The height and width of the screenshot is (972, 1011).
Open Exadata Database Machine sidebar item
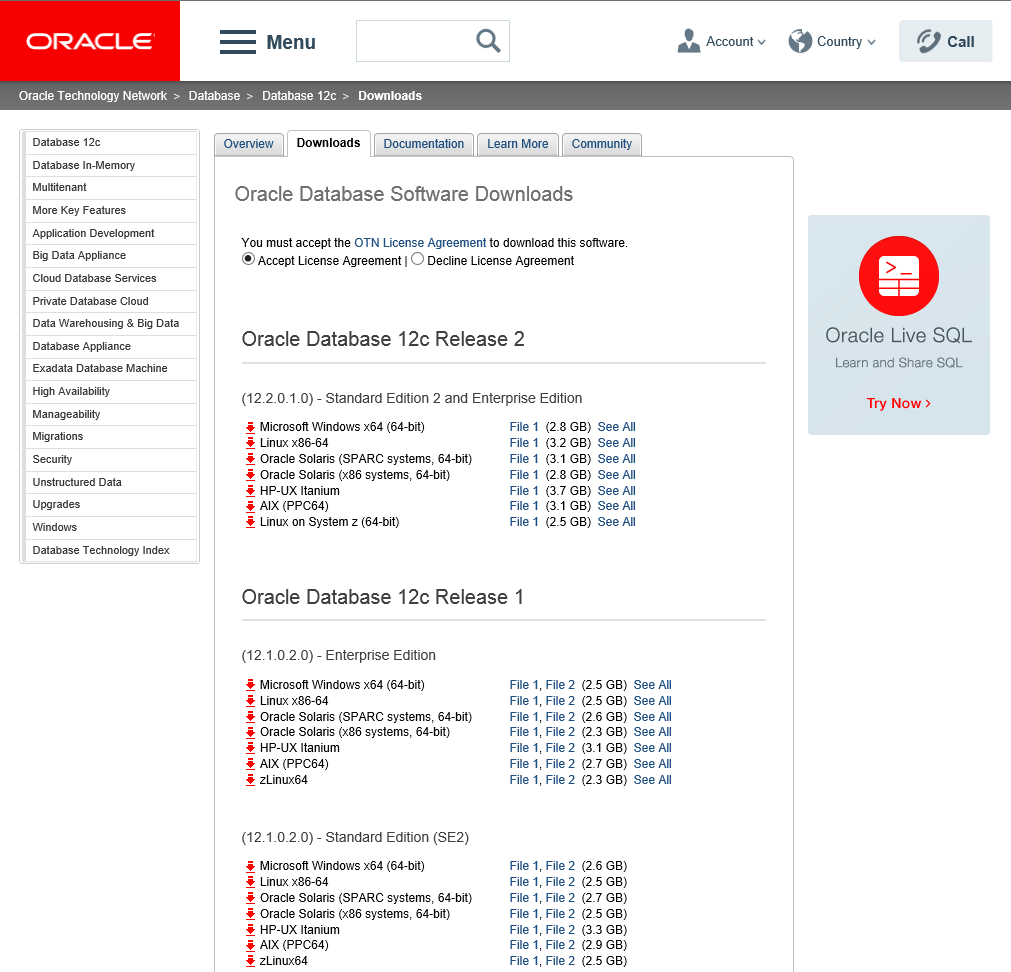pyautogui.click(x=110, y=368)
